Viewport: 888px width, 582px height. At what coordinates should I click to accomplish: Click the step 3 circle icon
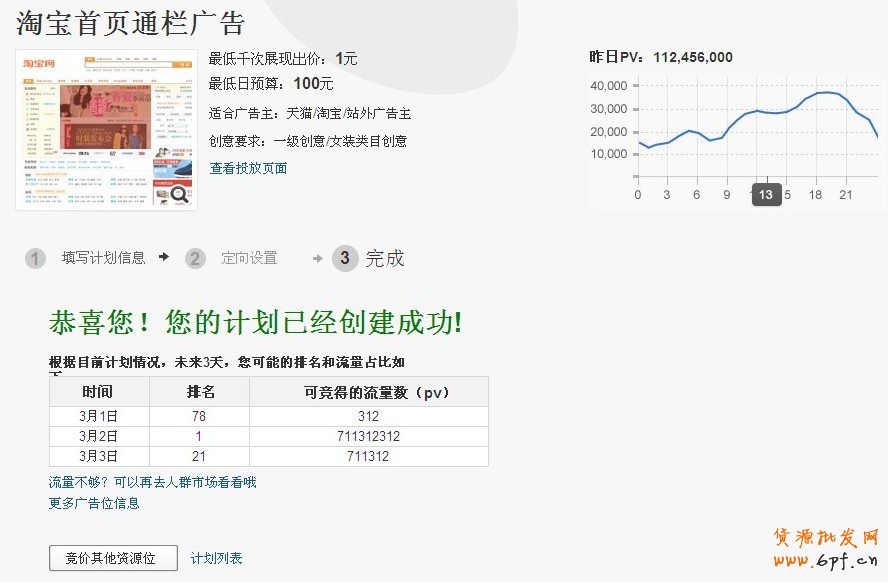click(x=344, y=259)
